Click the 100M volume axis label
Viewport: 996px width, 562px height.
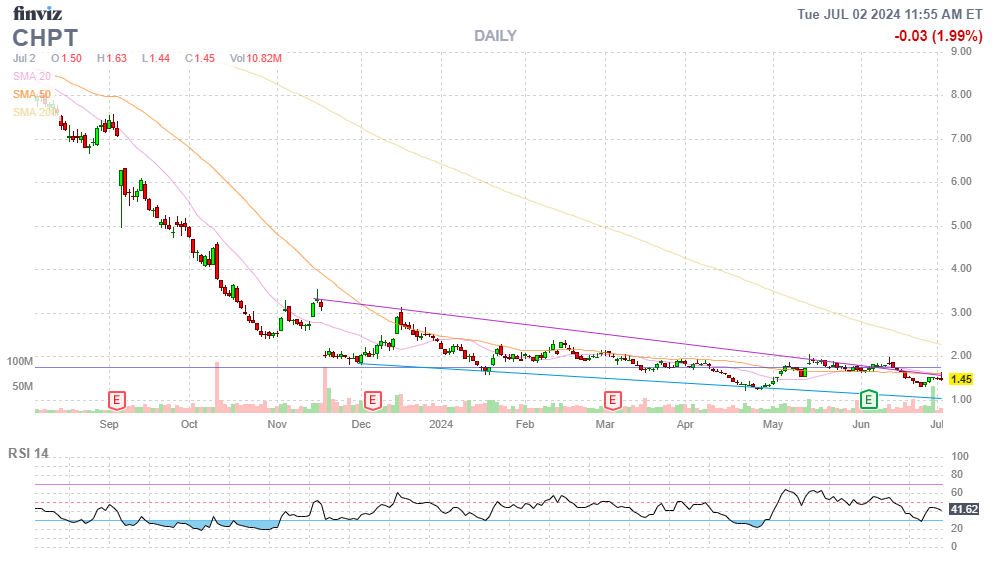click(20, 361)
